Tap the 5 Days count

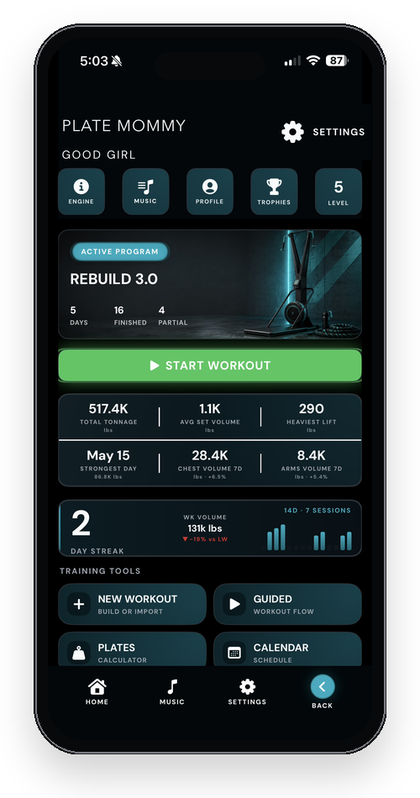[78, 316]
